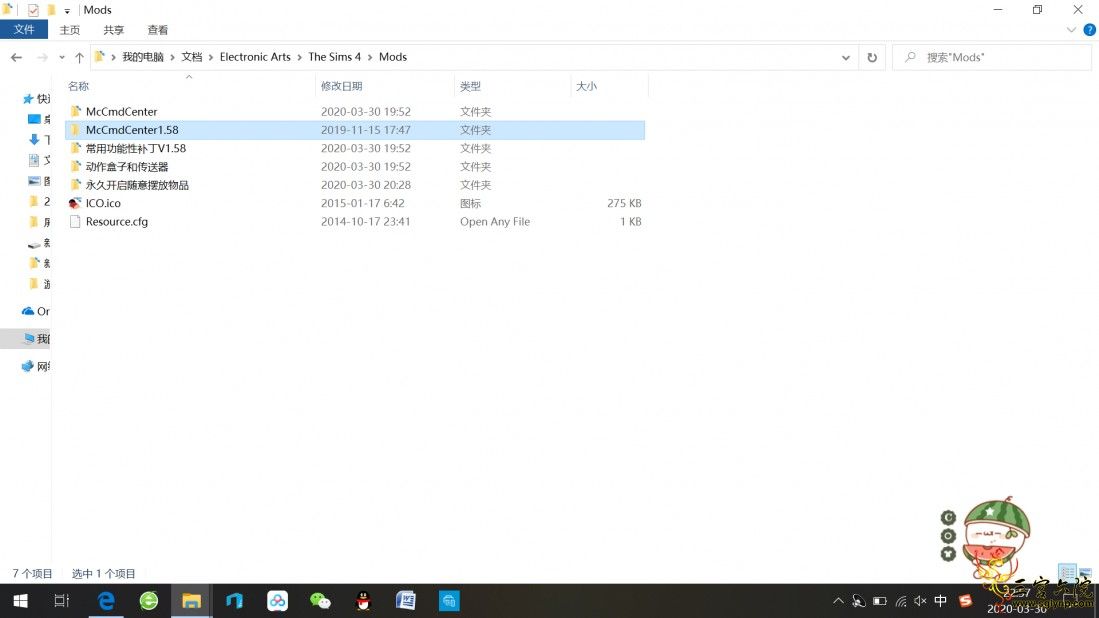Open WeChat from taskbar
This screenshot has width=1099, height=618.
[320, 600]
